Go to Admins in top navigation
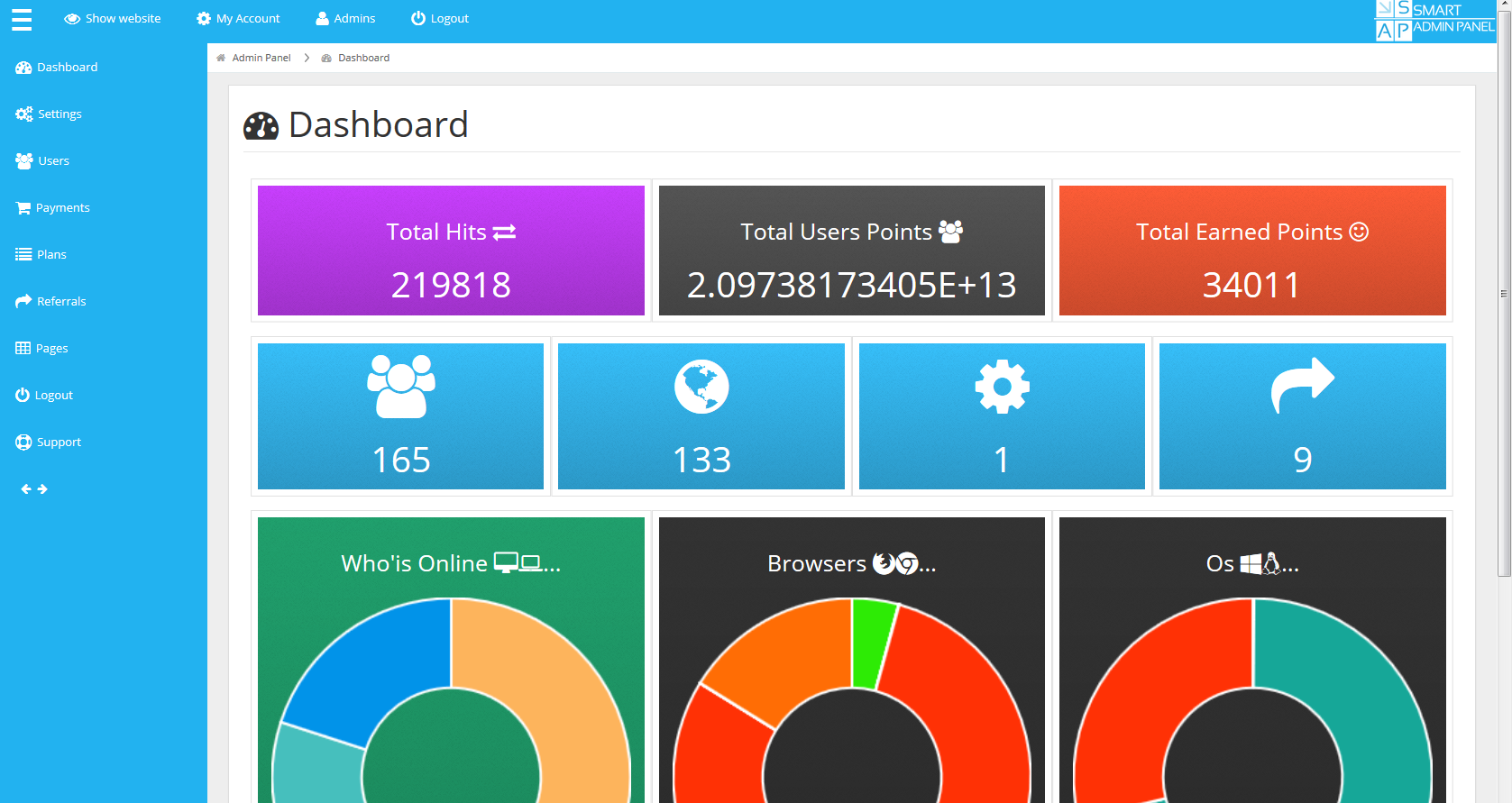 [x=345, y=19]
